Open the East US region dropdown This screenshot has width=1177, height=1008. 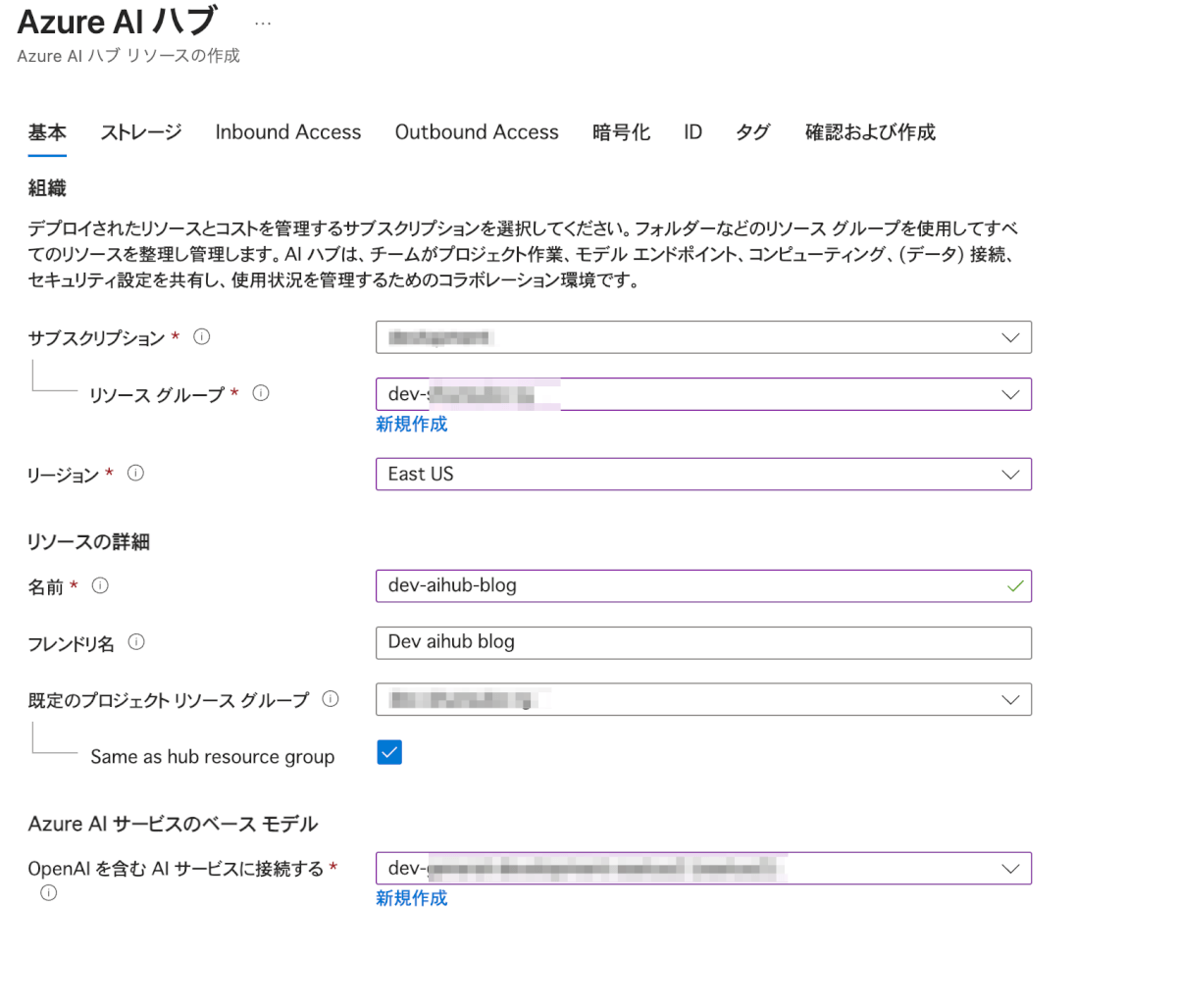point(702,475)
